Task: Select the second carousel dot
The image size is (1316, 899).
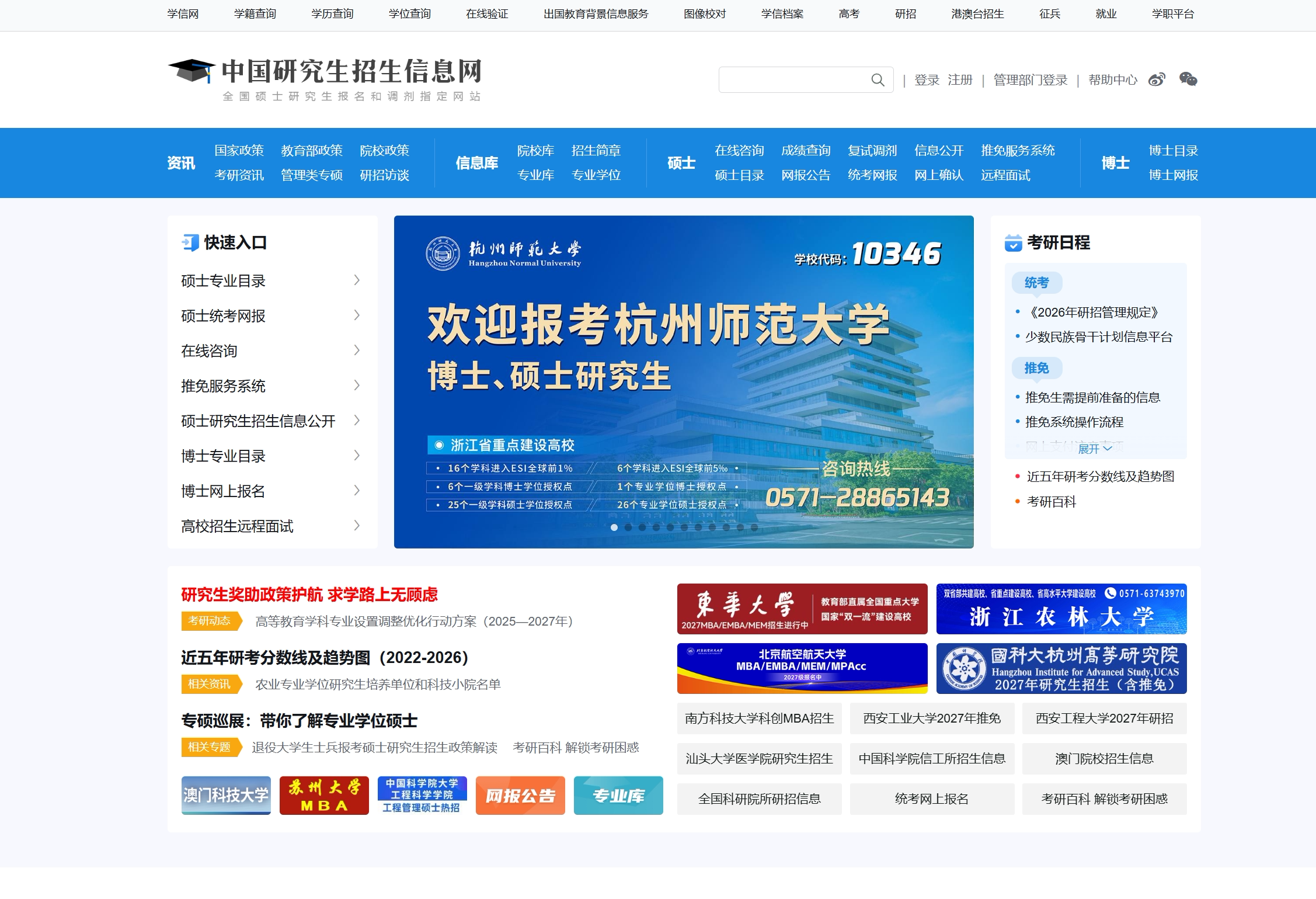Action: pos(628,527)
